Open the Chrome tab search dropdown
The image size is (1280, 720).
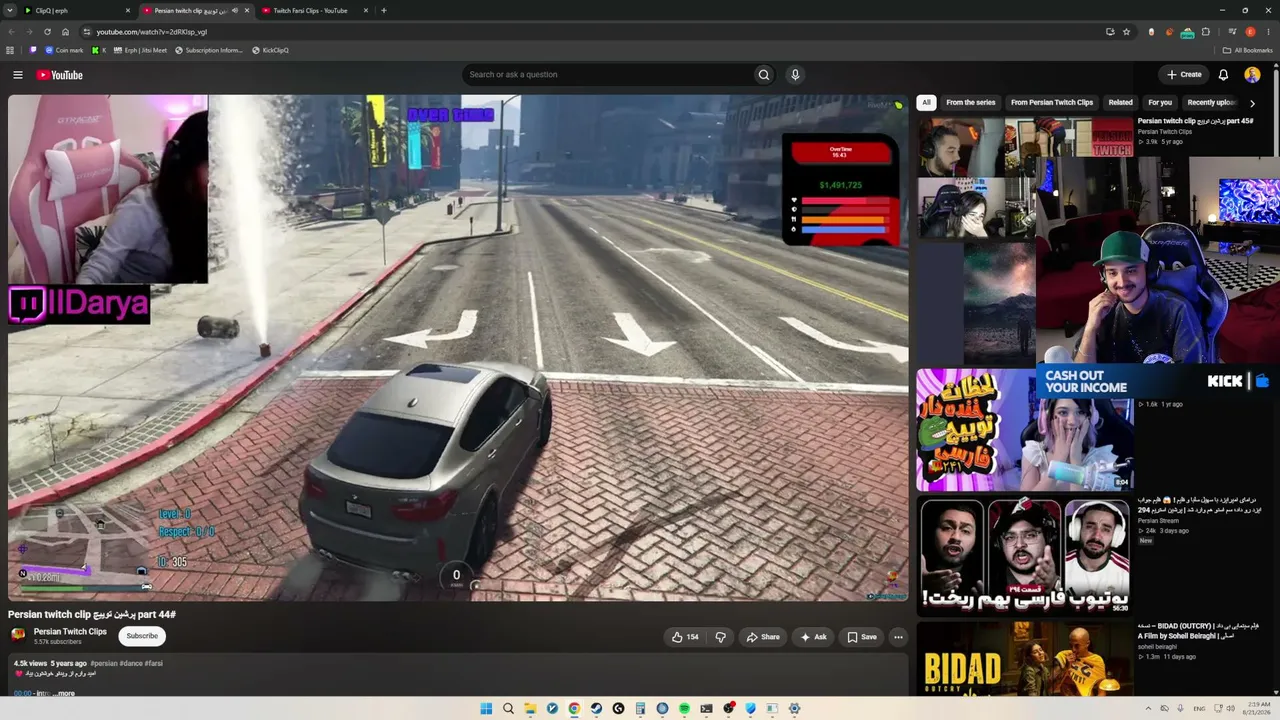pos(10,11)
